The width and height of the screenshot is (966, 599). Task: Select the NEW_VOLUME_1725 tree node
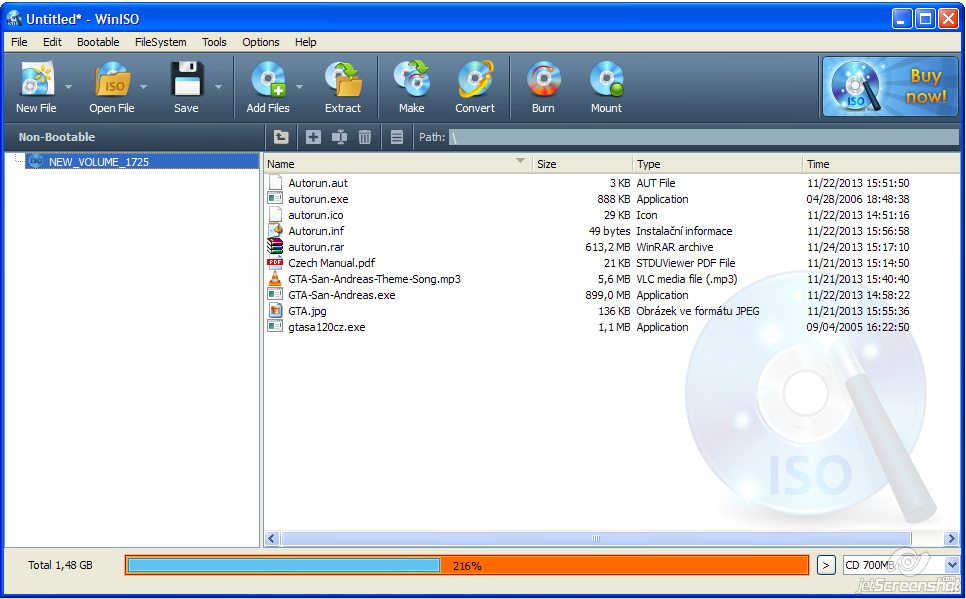click(98, 161)
